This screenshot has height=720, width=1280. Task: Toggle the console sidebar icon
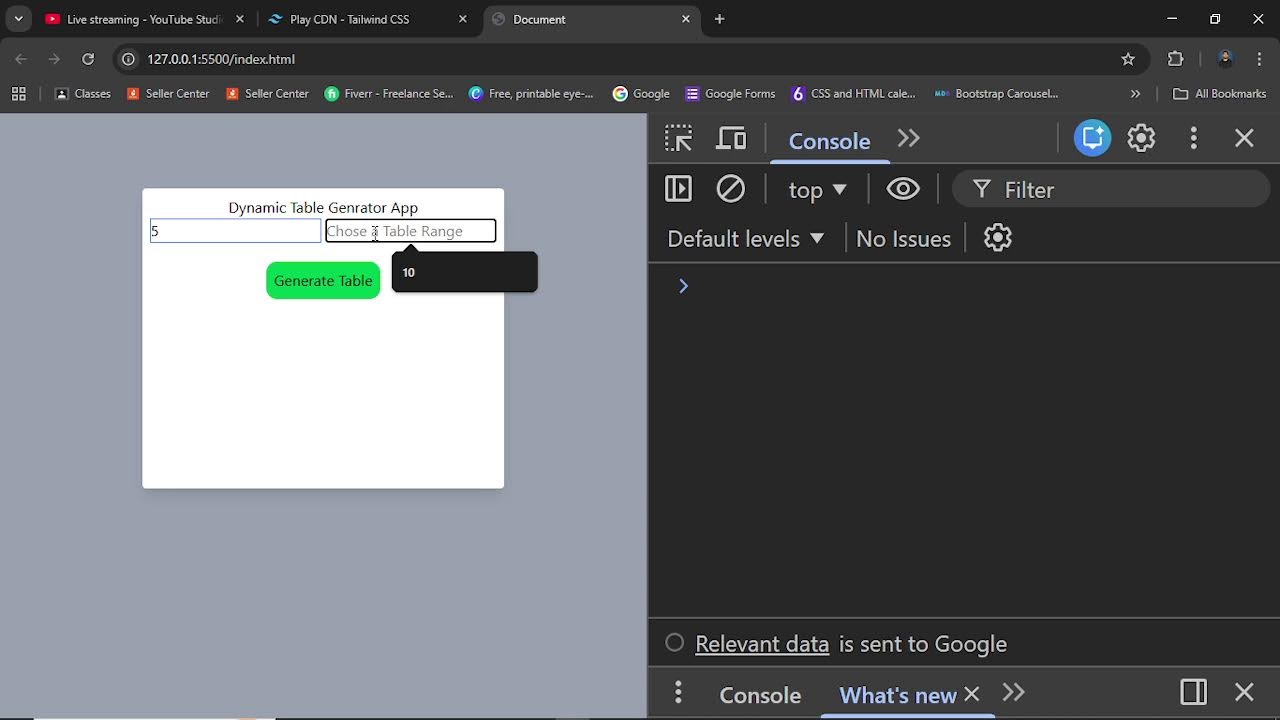coord(678,189)
